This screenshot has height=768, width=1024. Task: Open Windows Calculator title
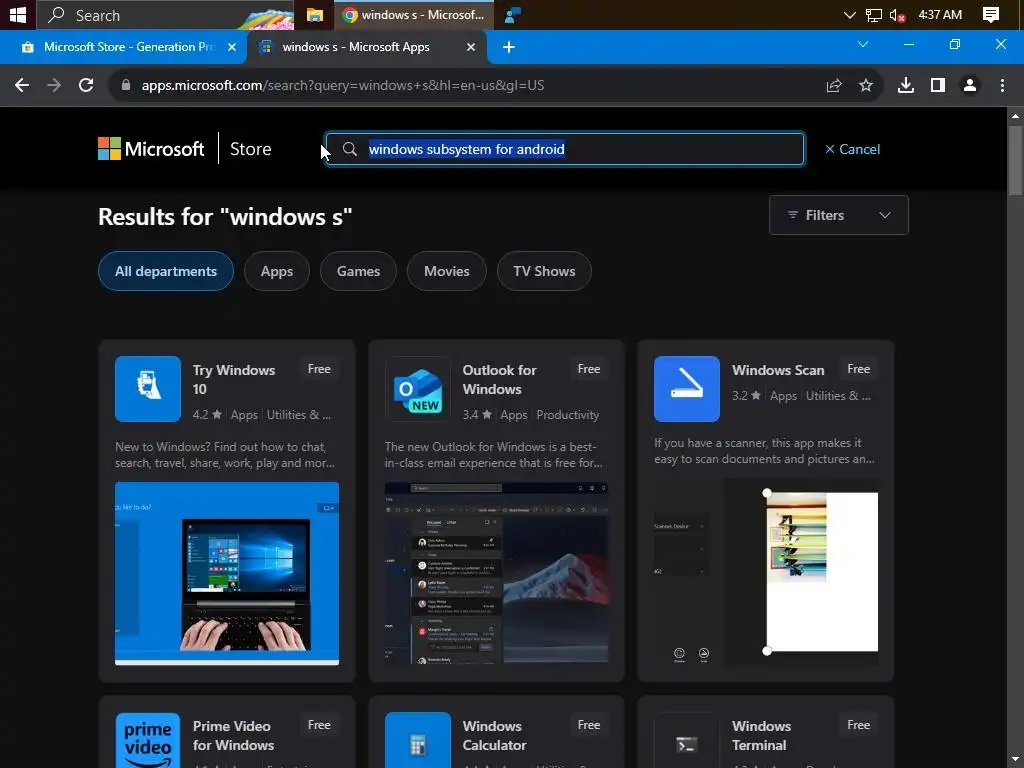(494, 735)
